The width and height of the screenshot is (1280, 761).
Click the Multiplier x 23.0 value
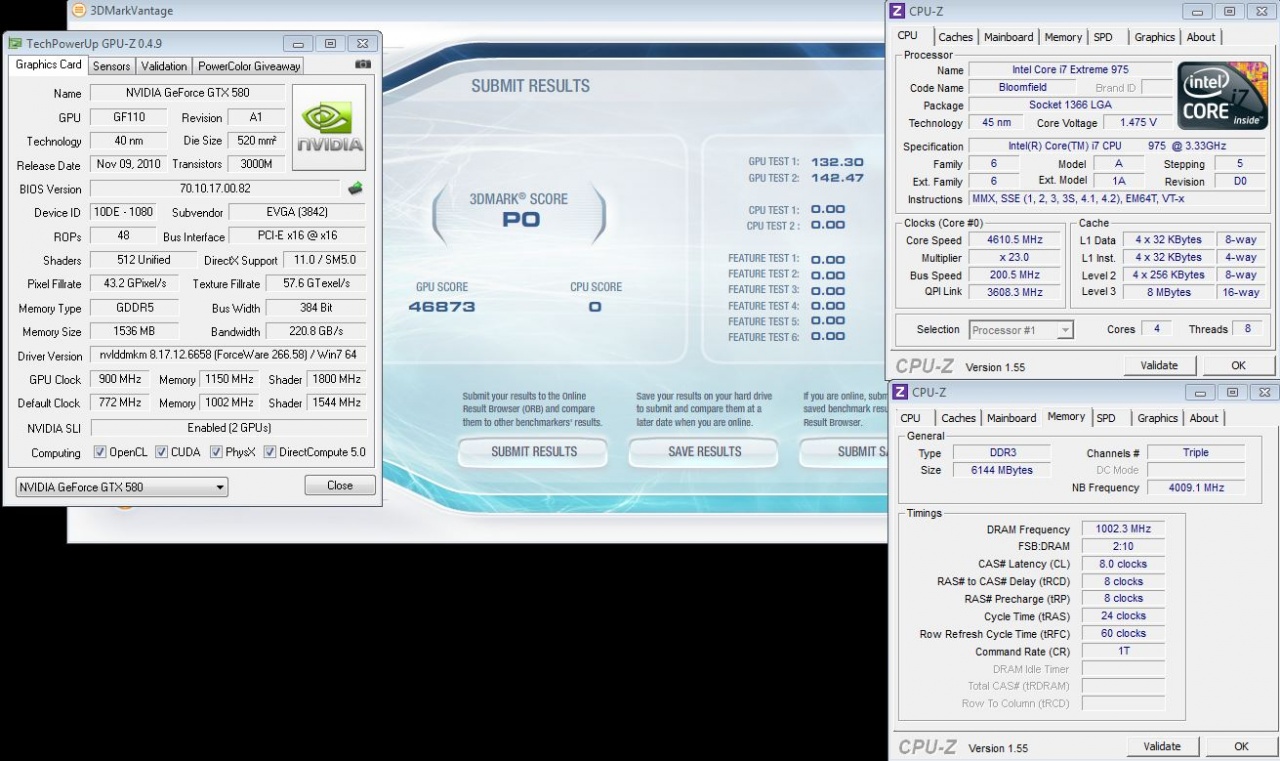point(1016,258)
